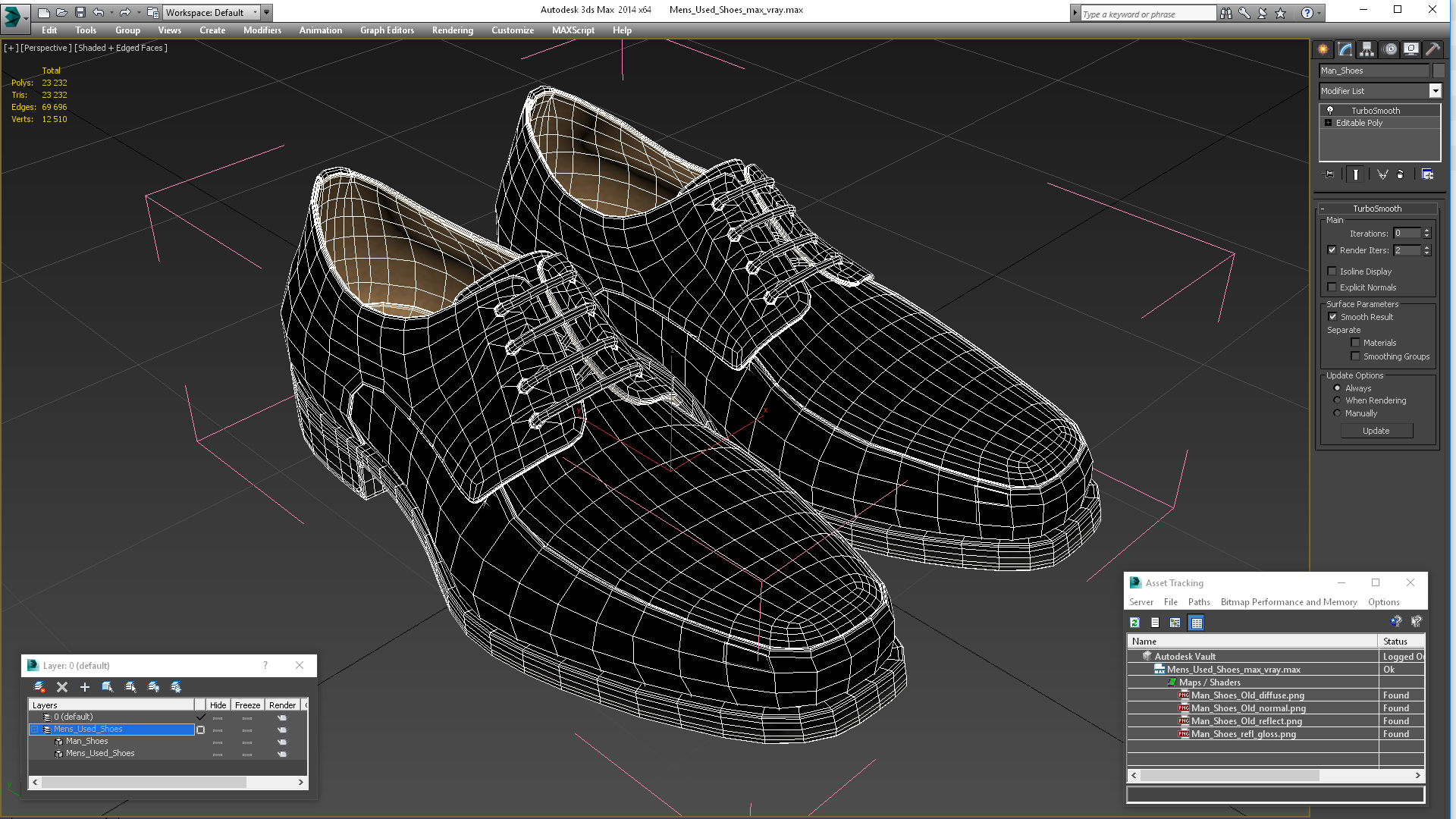Click Freeze/Unfreeze All Layers icon
Viewport: 1456px width, 819px height.
176,687
